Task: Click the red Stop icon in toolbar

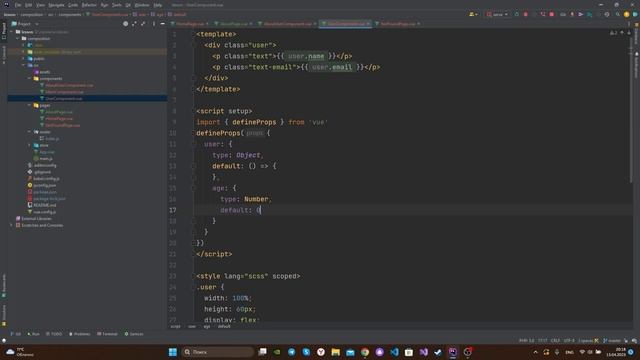Action: [x=552, y=14]
